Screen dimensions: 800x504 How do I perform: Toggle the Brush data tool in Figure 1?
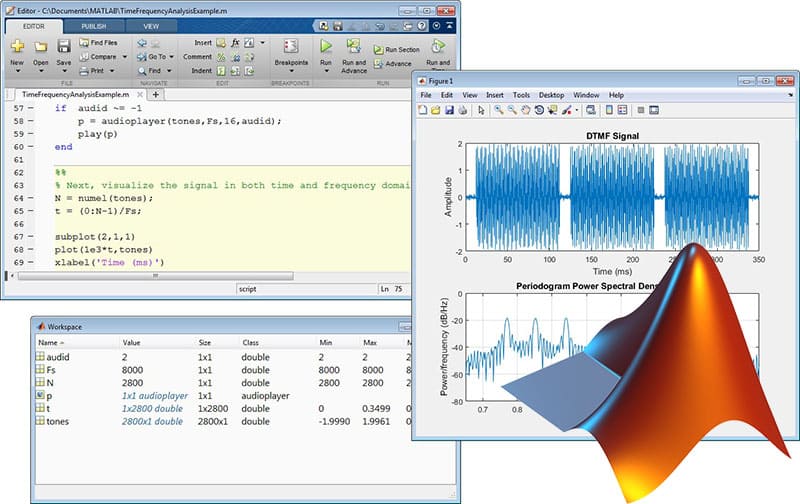(566, 110)
